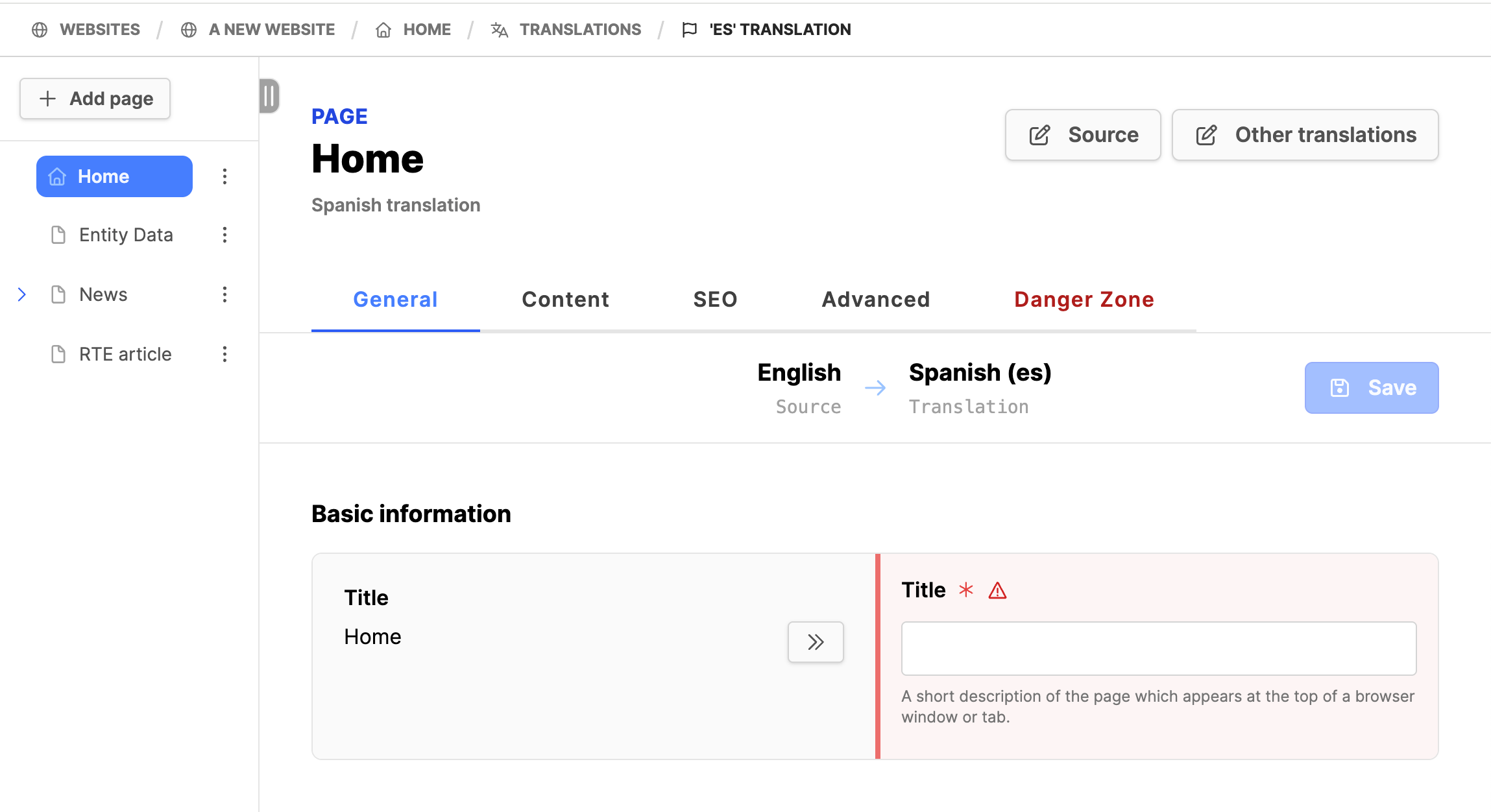Go to the Advanced tab

point(876,300)
